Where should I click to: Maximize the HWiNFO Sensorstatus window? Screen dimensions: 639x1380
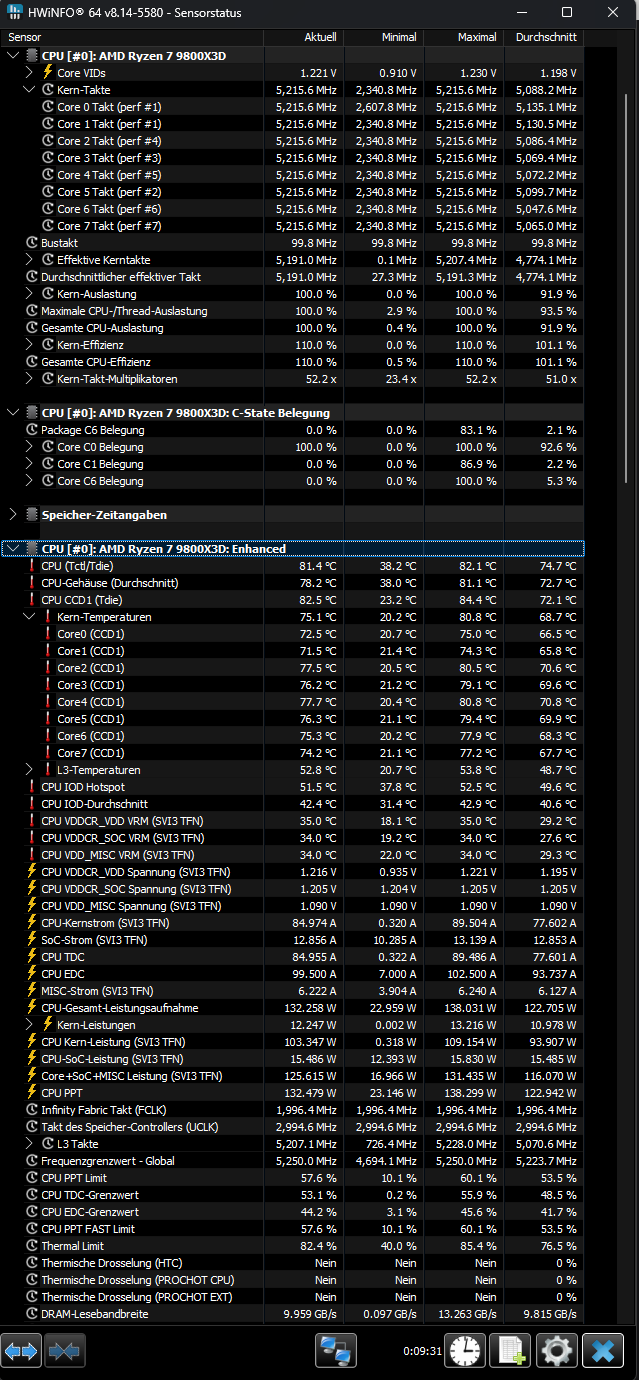(567, 13)
